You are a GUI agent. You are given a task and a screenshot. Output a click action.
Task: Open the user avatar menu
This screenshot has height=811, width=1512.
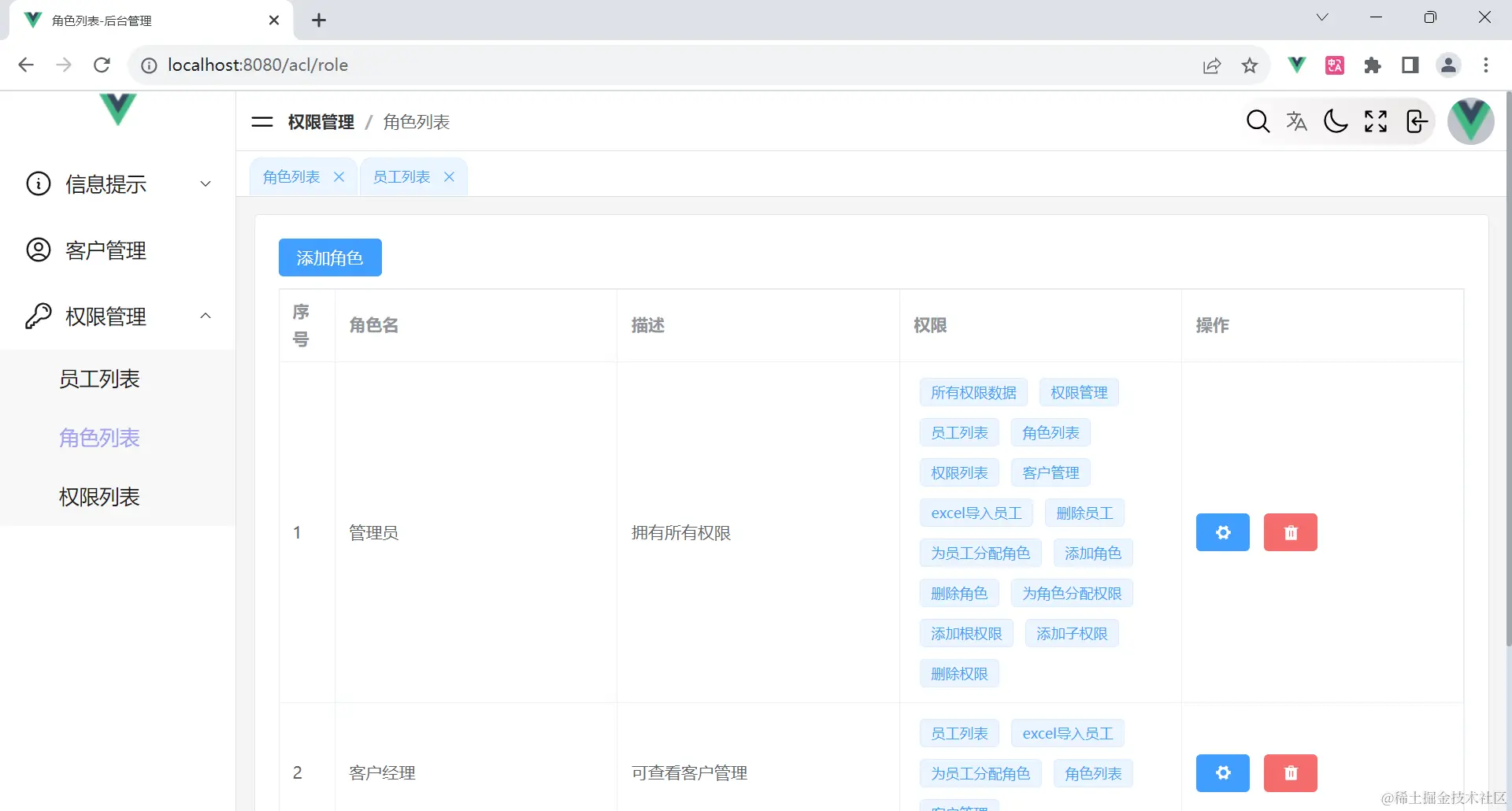point(1471,121)
